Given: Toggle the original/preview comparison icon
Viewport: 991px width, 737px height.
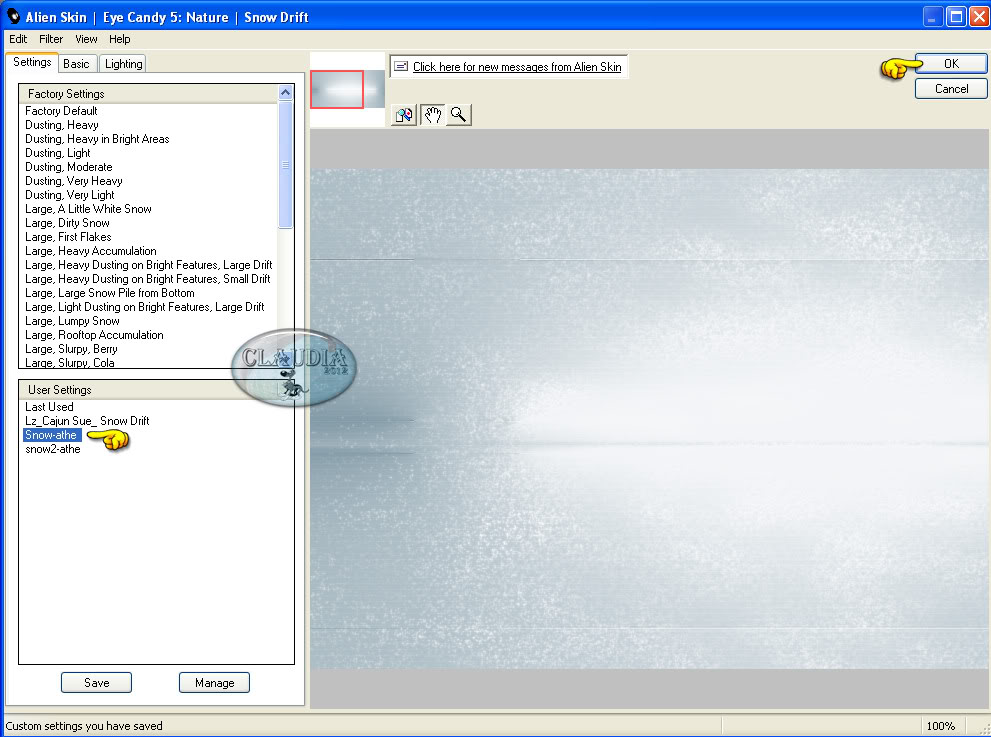Looking at the screenshot, I should click(x=404, y=115).
